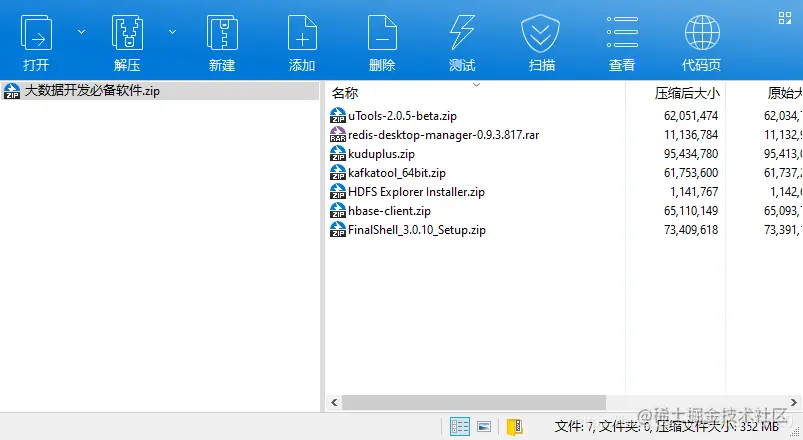
Task: Select file FinalShell_3.0.10_Setup.zip
Action: tap(416, 229)
